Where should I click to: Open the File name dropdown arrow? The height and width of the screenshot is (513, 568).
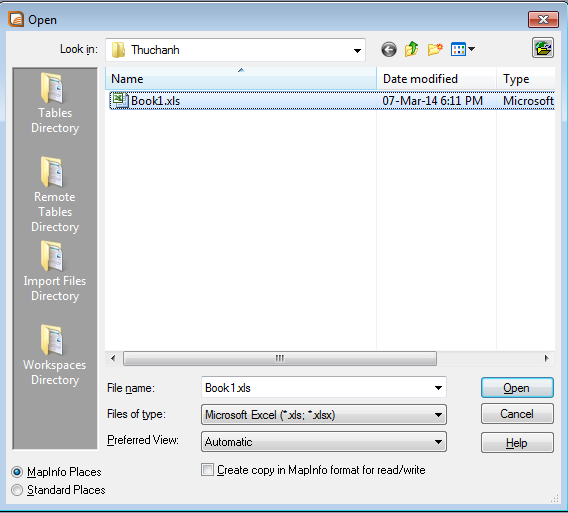click(x=438, y=388)
